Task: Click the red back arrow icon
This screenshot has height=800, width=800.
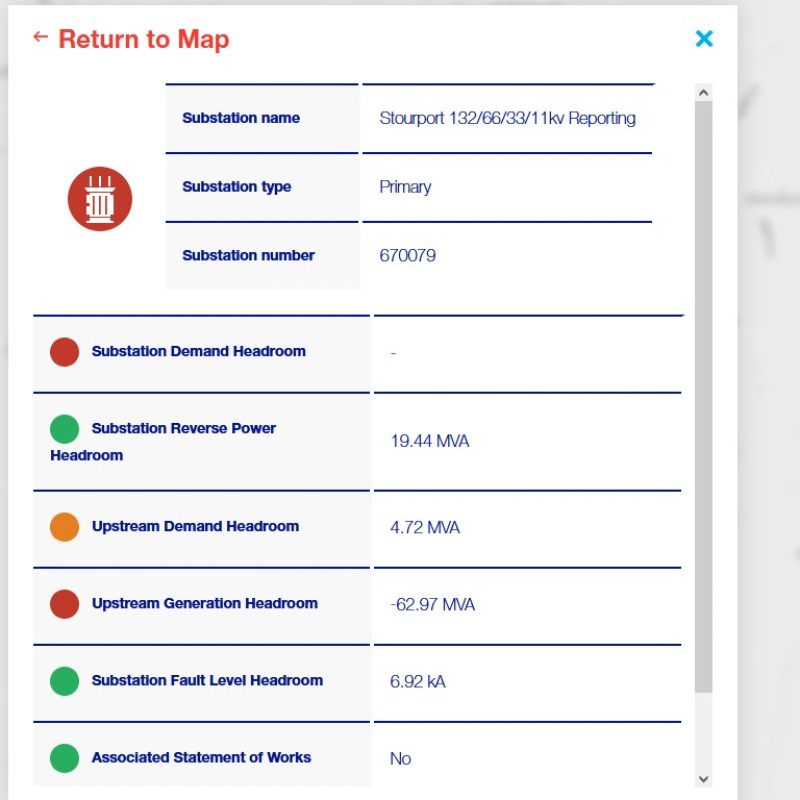Action: coord(40,37)
